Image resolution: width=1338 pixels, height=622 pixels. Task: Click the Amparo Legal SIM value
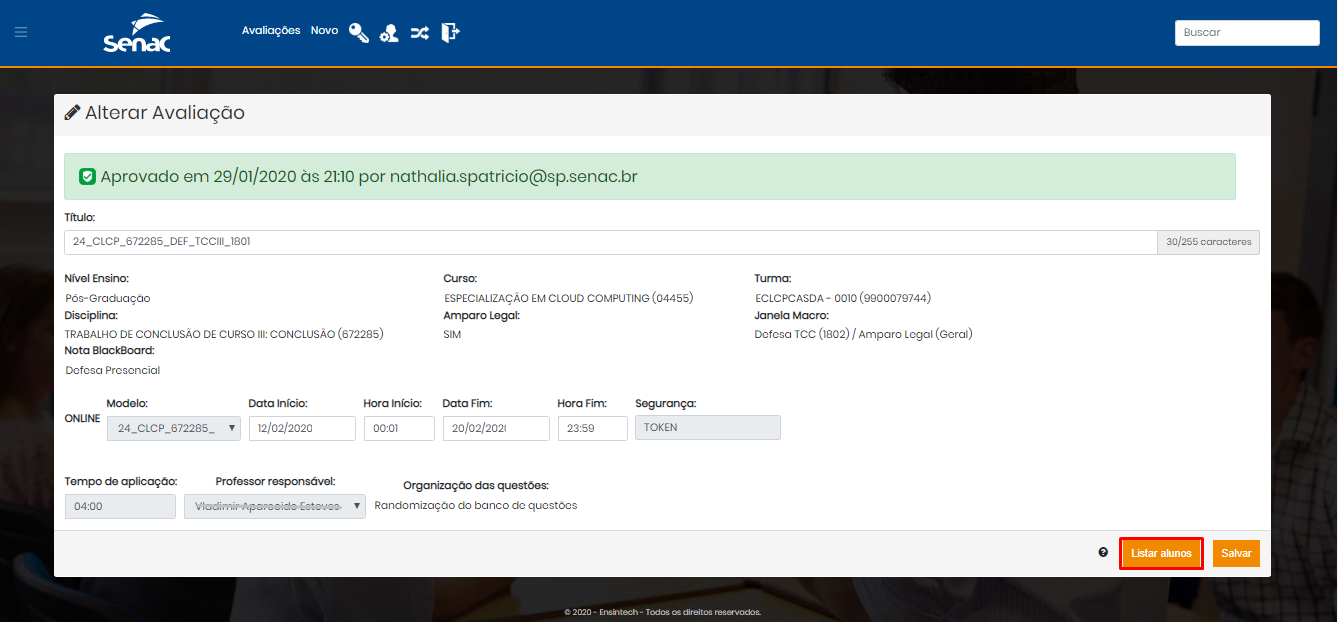[452, 334]
